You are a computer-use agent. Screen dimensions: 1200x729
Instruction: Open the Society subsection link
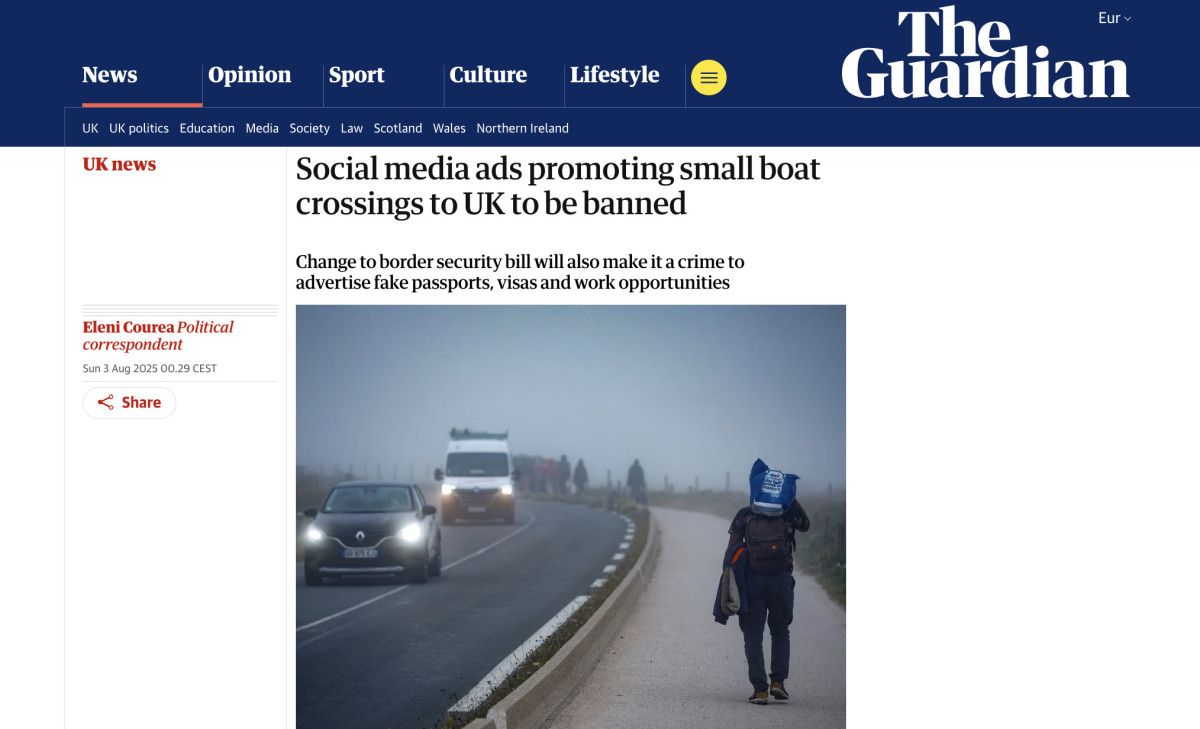pyautogui.click(x=309, y=128)
